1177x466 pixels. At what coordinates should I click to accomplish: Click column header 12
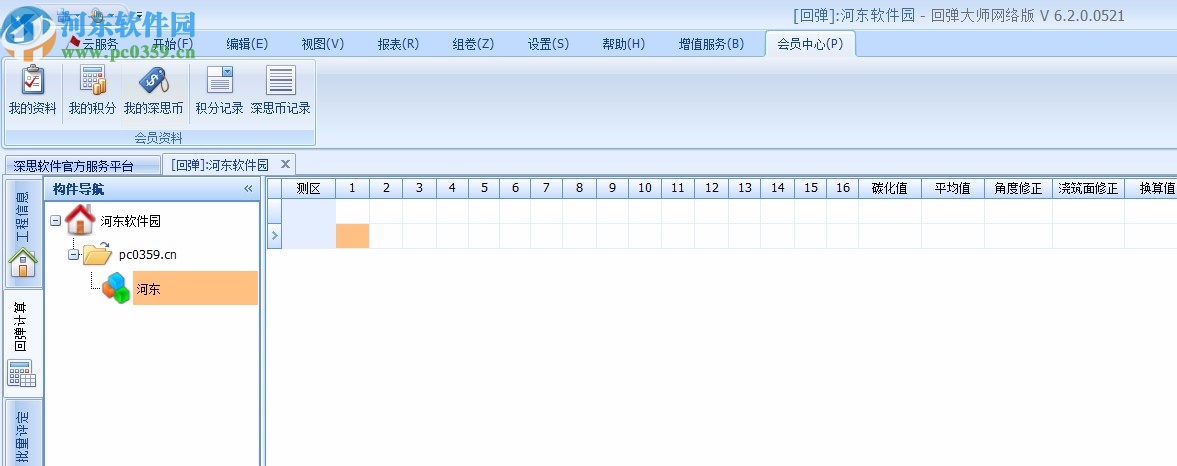coord(712,188)
